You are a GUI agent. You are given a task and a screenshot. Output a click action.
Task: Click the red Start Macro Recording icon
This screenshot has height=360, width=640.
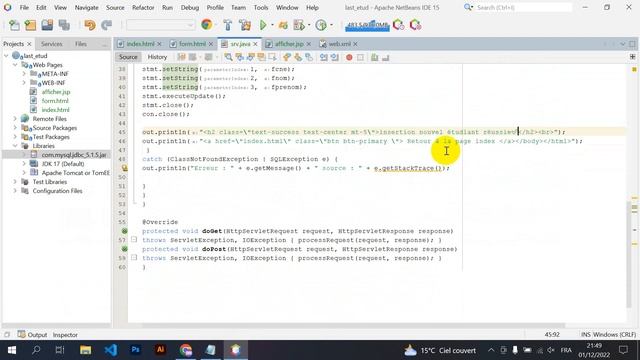349,57
